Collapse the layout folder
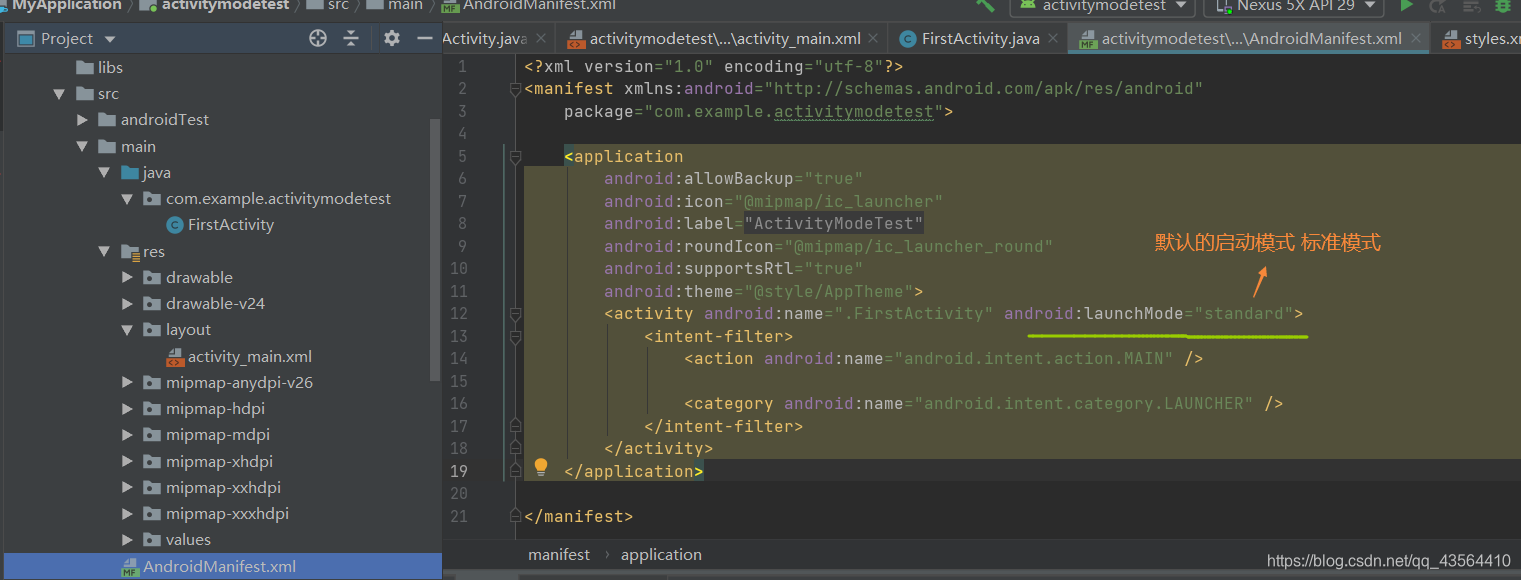This screenshot has height=580, width=1521. 127,330
